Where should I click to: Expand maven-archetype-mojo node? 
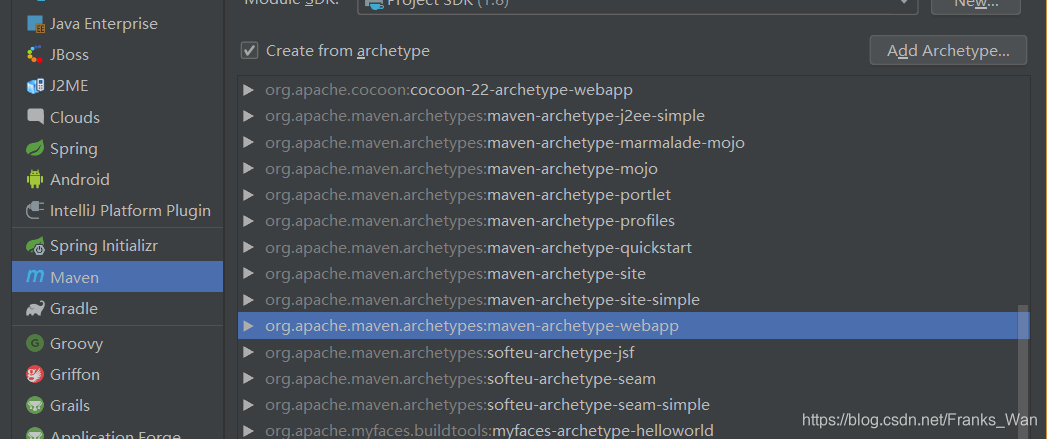pyautogui.click(x=248, y=169)
